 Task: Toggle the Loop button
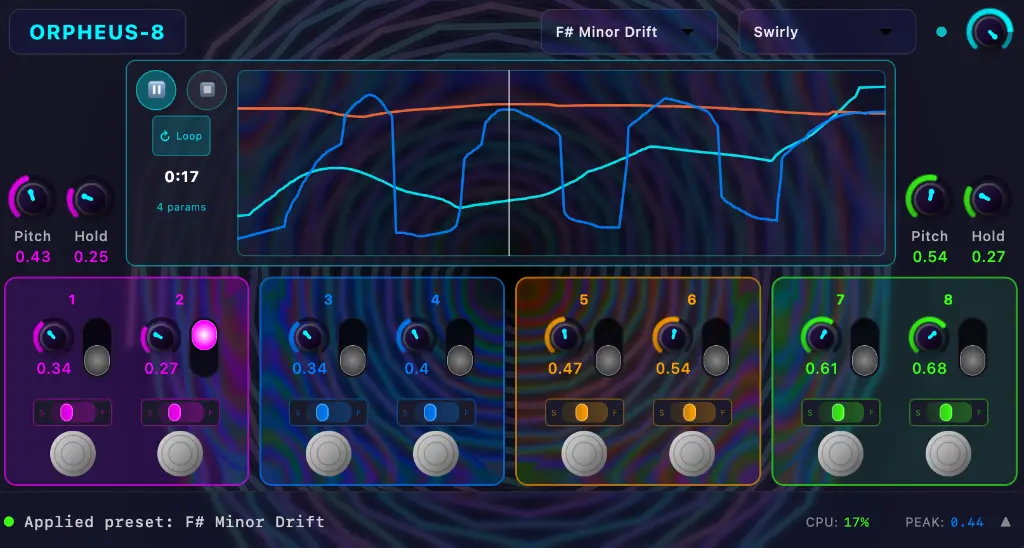(181, 136)
